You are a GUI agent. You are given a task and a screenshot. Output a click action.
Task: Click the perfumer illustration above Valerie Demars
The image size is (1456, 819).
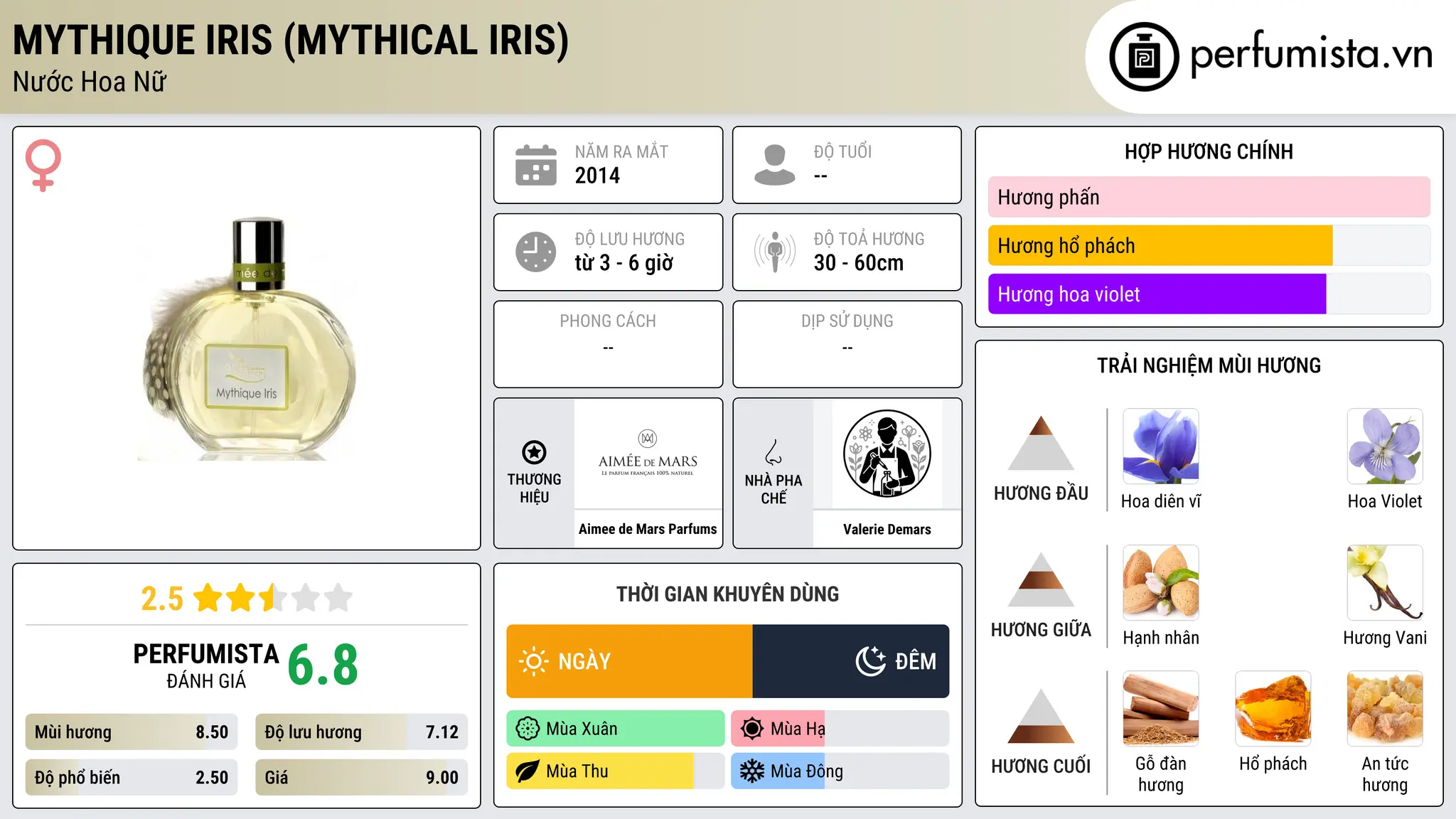point(887,454)
